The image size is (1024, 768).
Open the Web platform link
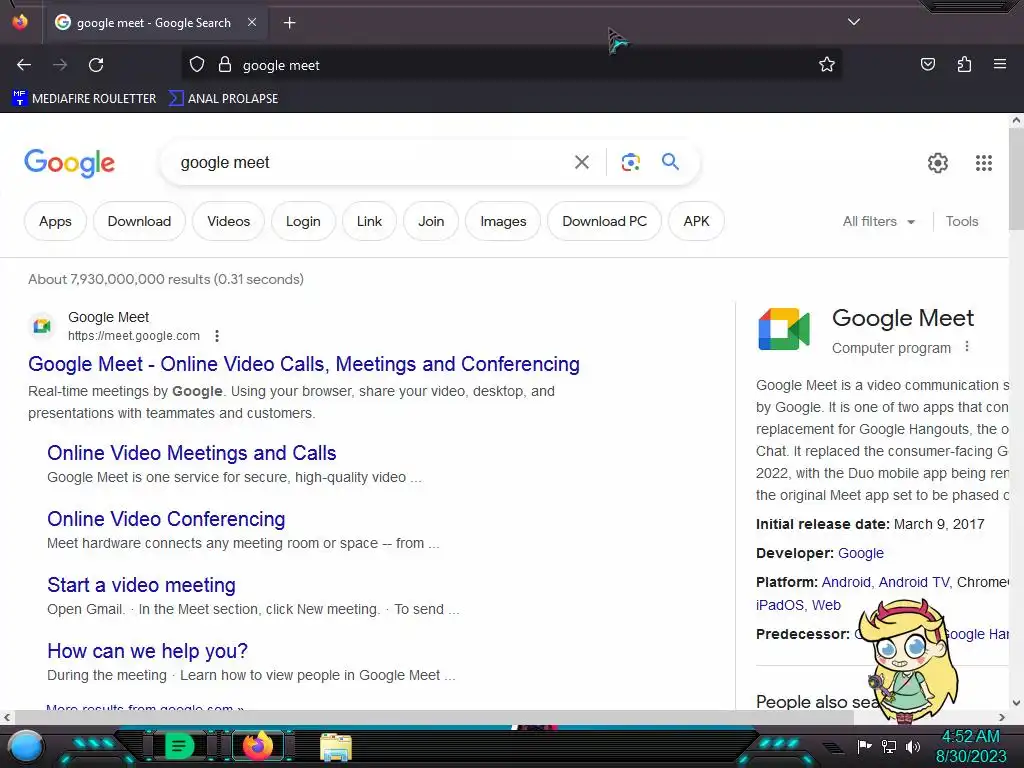point(826,605)
